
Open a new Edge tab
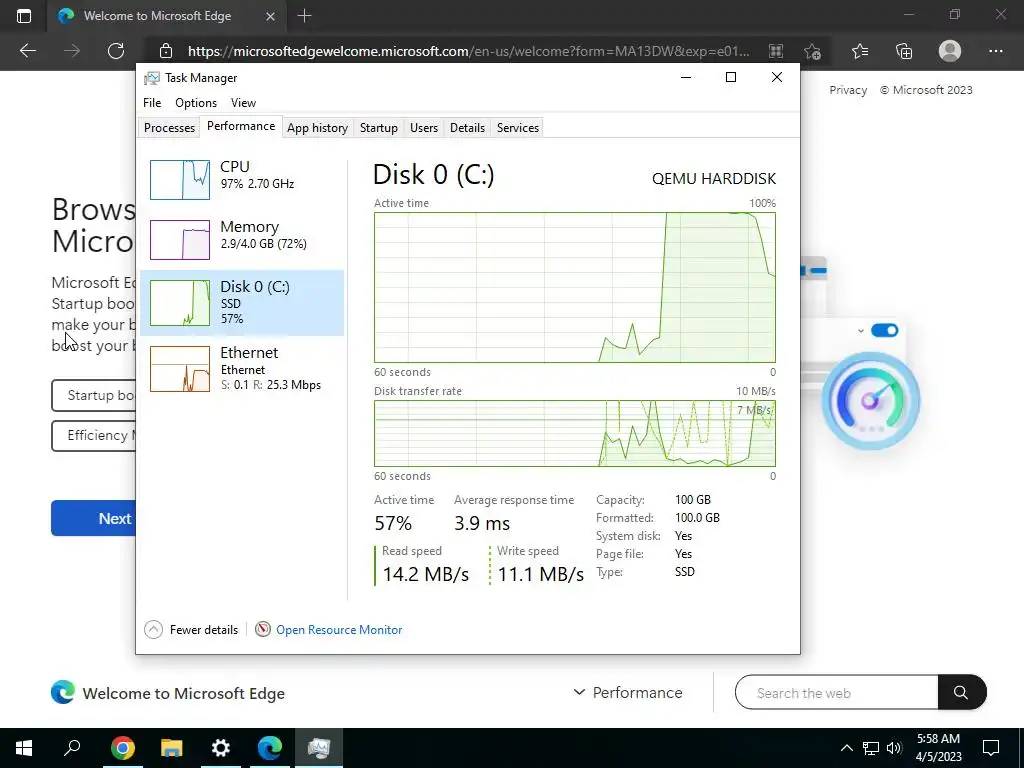coord(304,16)
